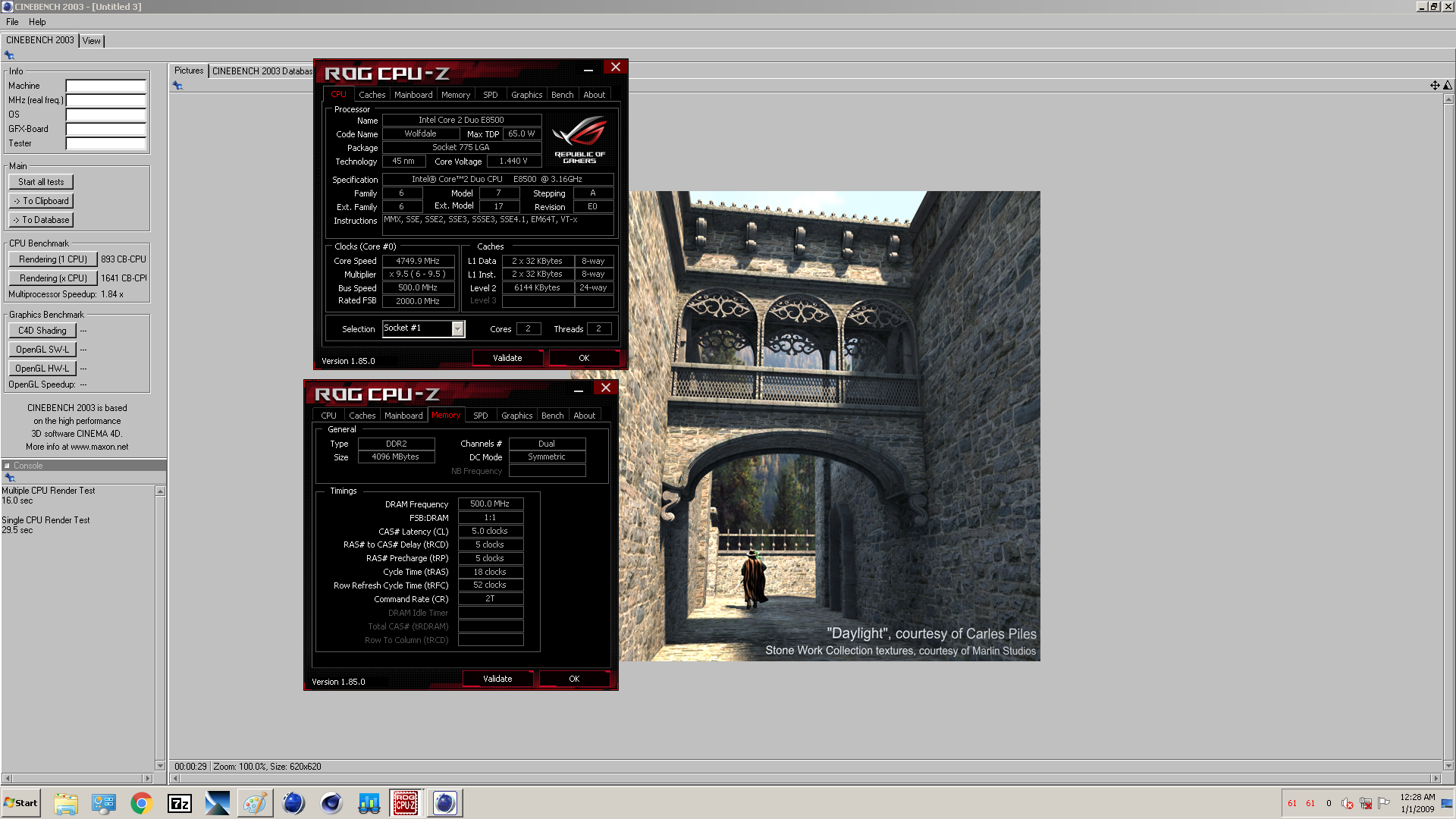Click the system clock showing 12:28 AM
1456x819 pixels.
(x=1417, y=797)
